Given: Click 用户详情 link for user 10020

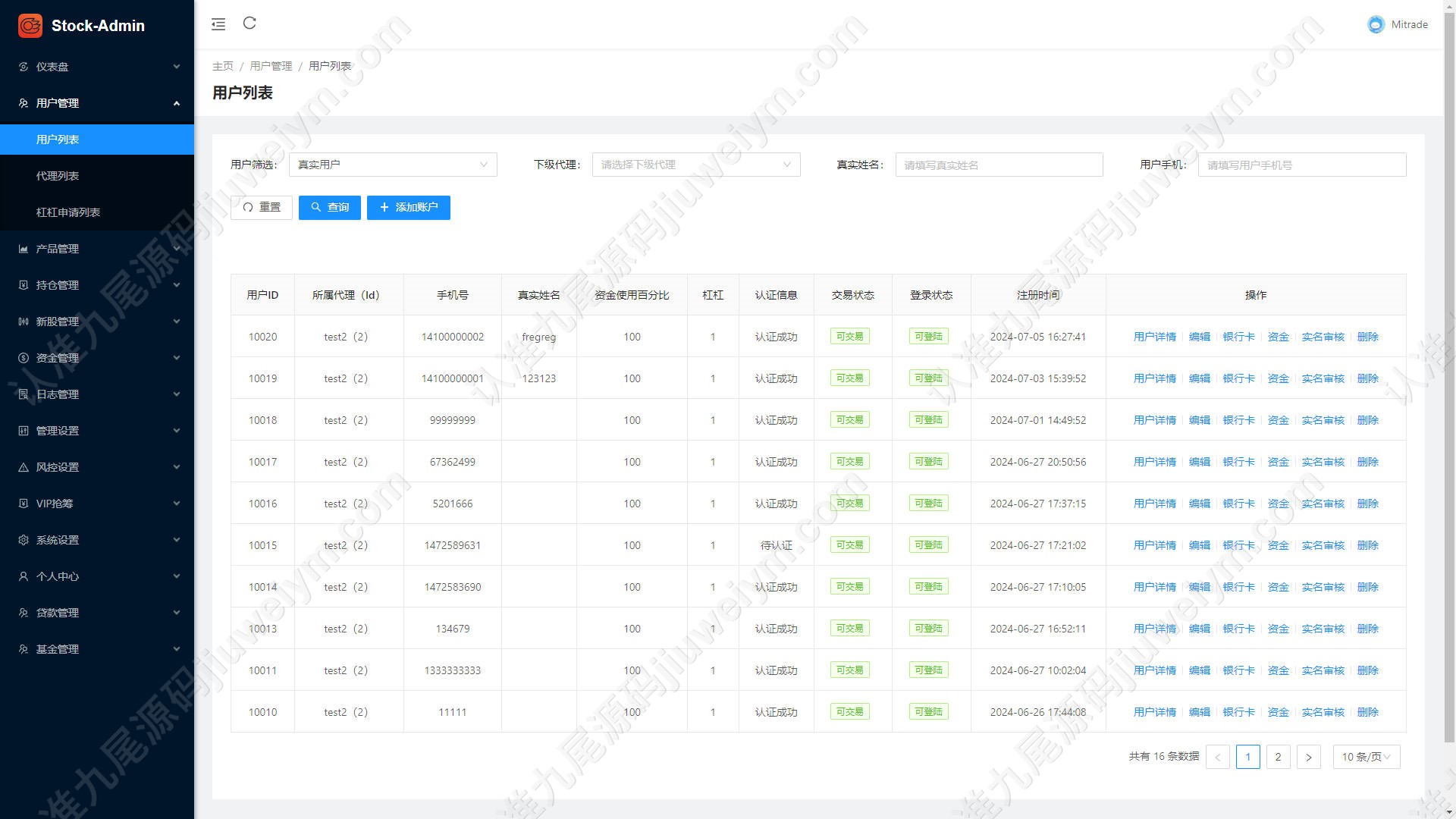Looking at the screenshot, I should (1155, 337).
